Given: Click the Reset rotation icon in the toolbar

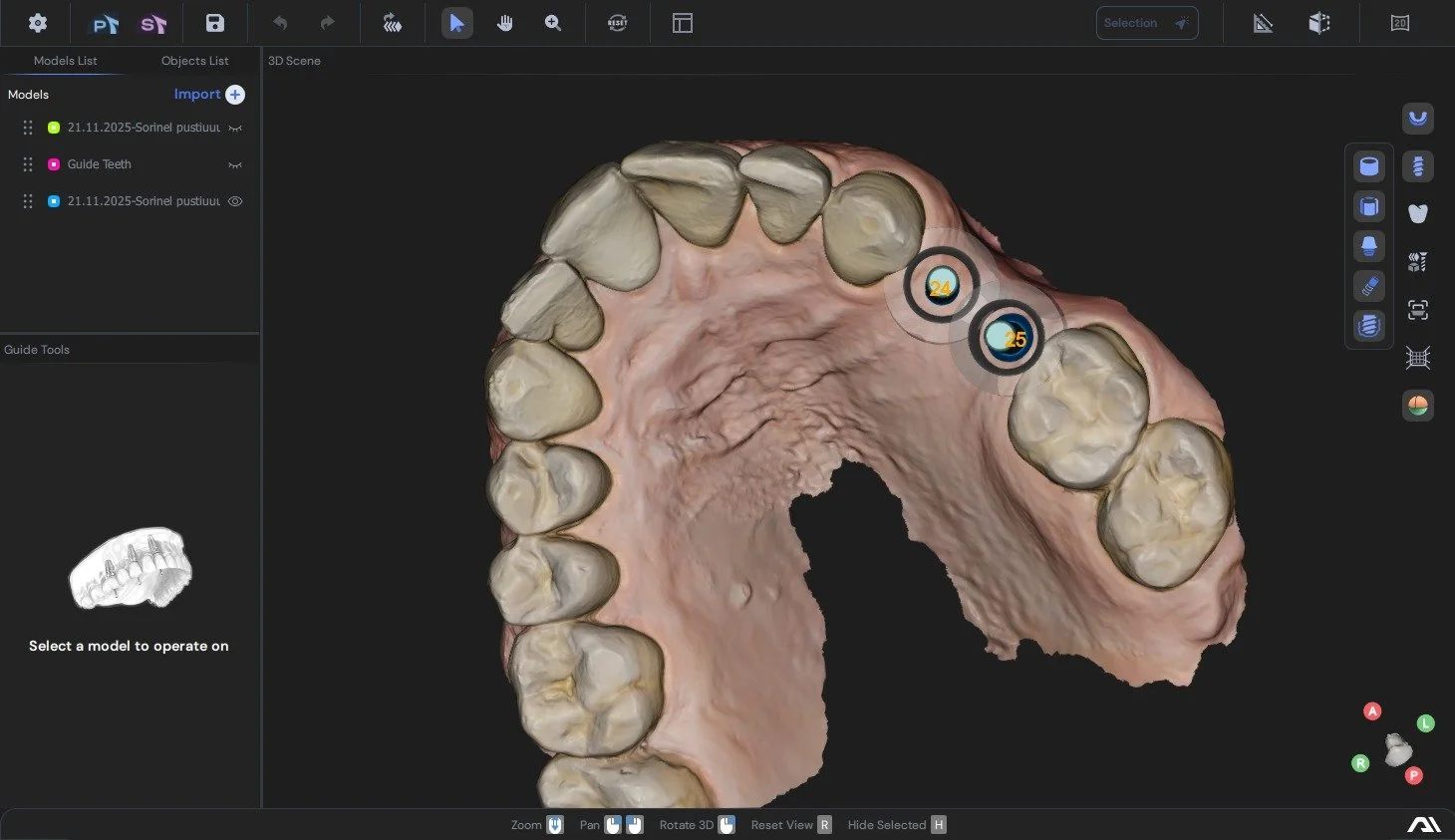Looking at the screenshot, I should pyautogui.click(x=617, y=22).
